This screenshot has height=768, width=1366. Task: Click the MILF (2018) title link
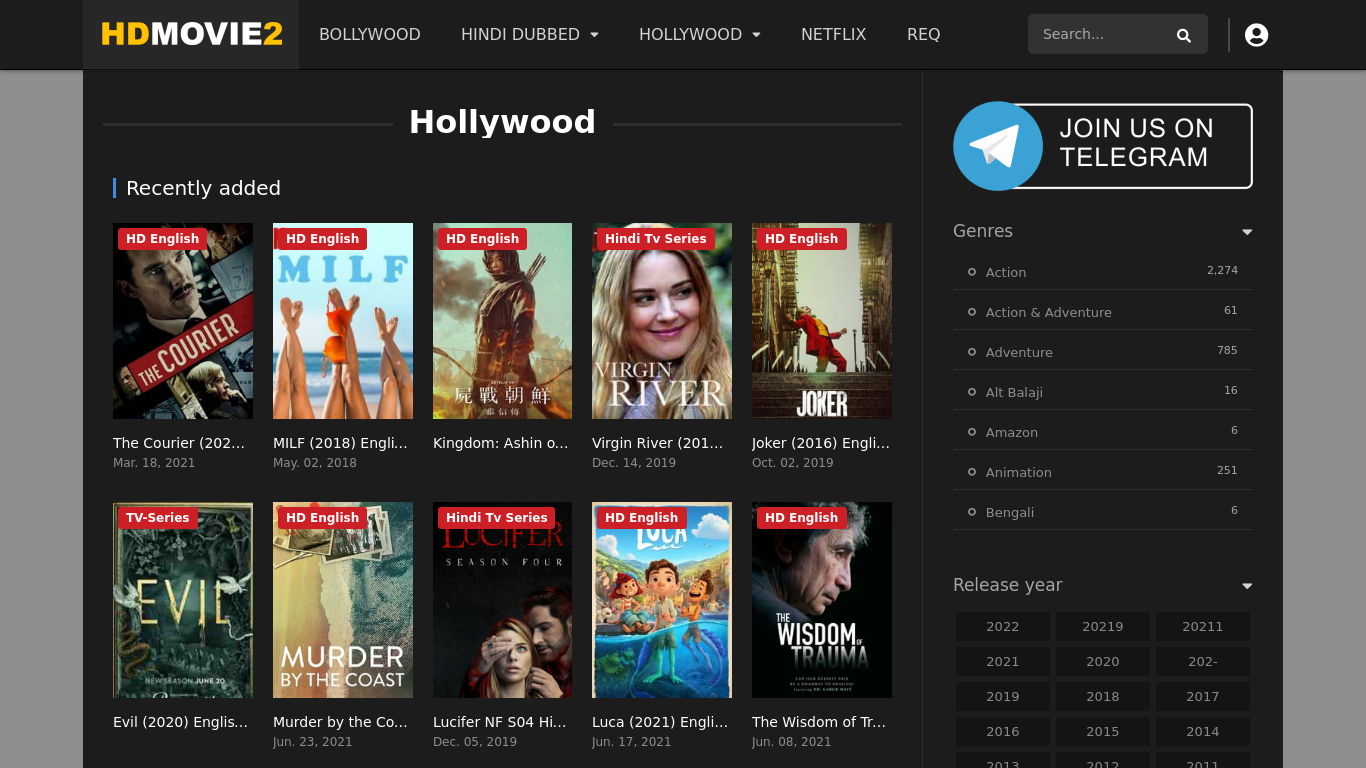point(340,443)
